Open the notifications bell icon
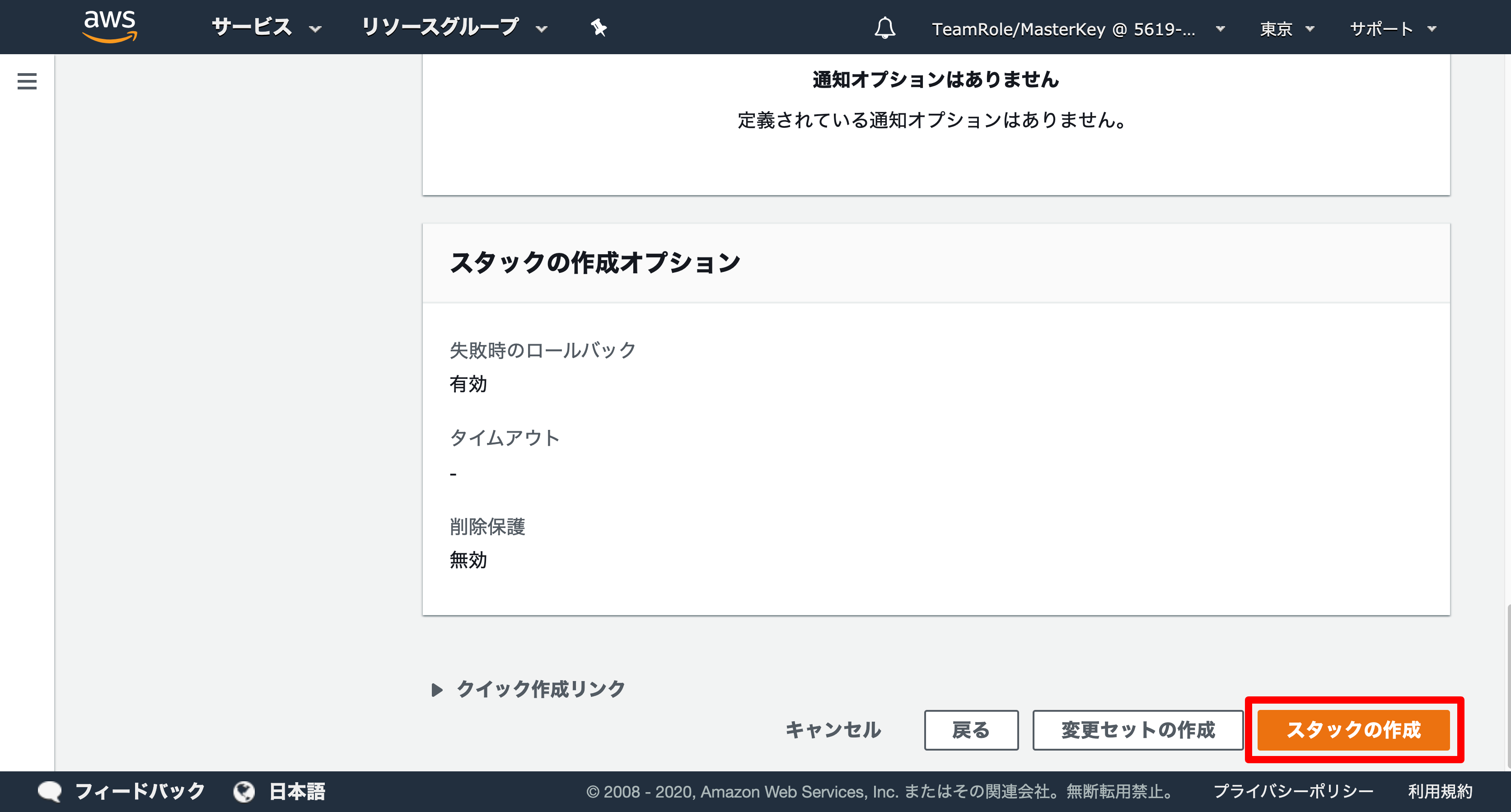The height and width of the screenshot is (812, 1511). click(884, 28)
